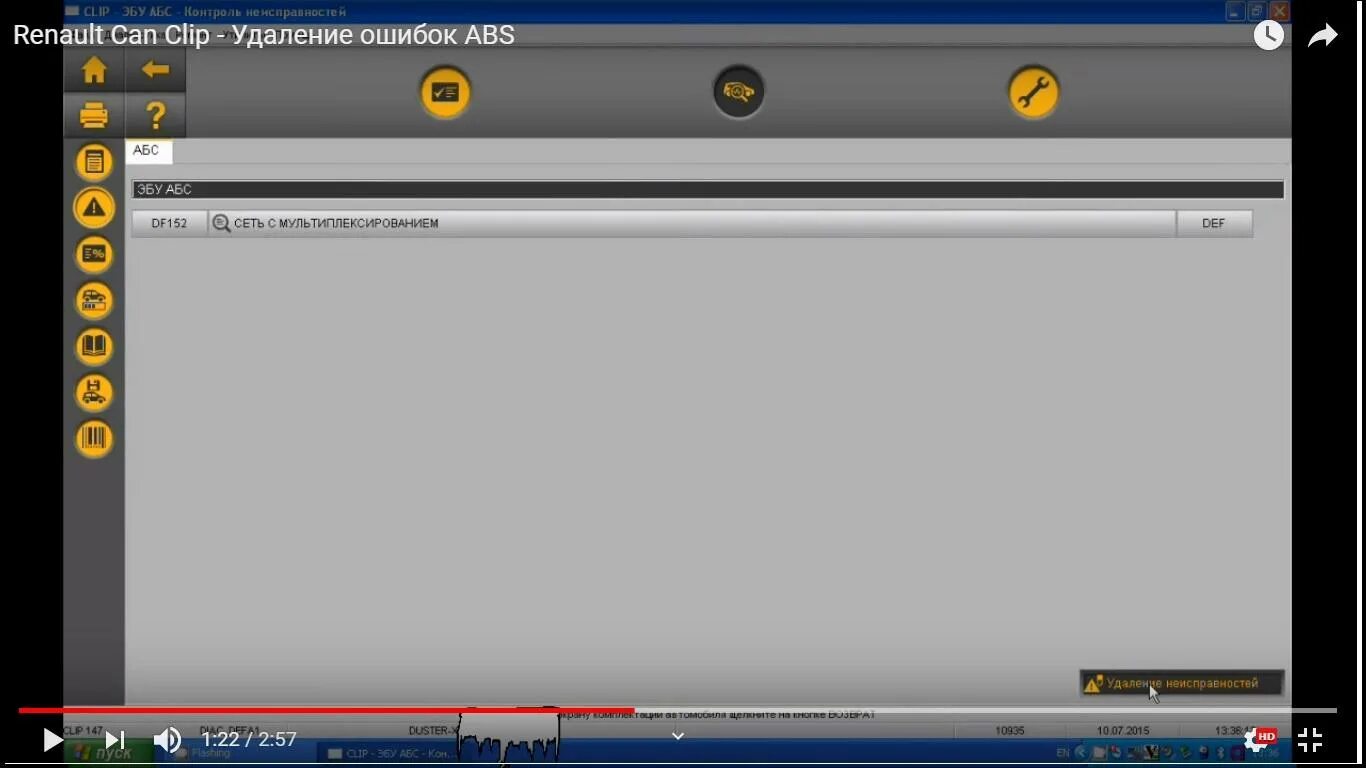1366x768 pixels.
Task: Play the video
Action: pyautogui.click(x=53, y=740)
